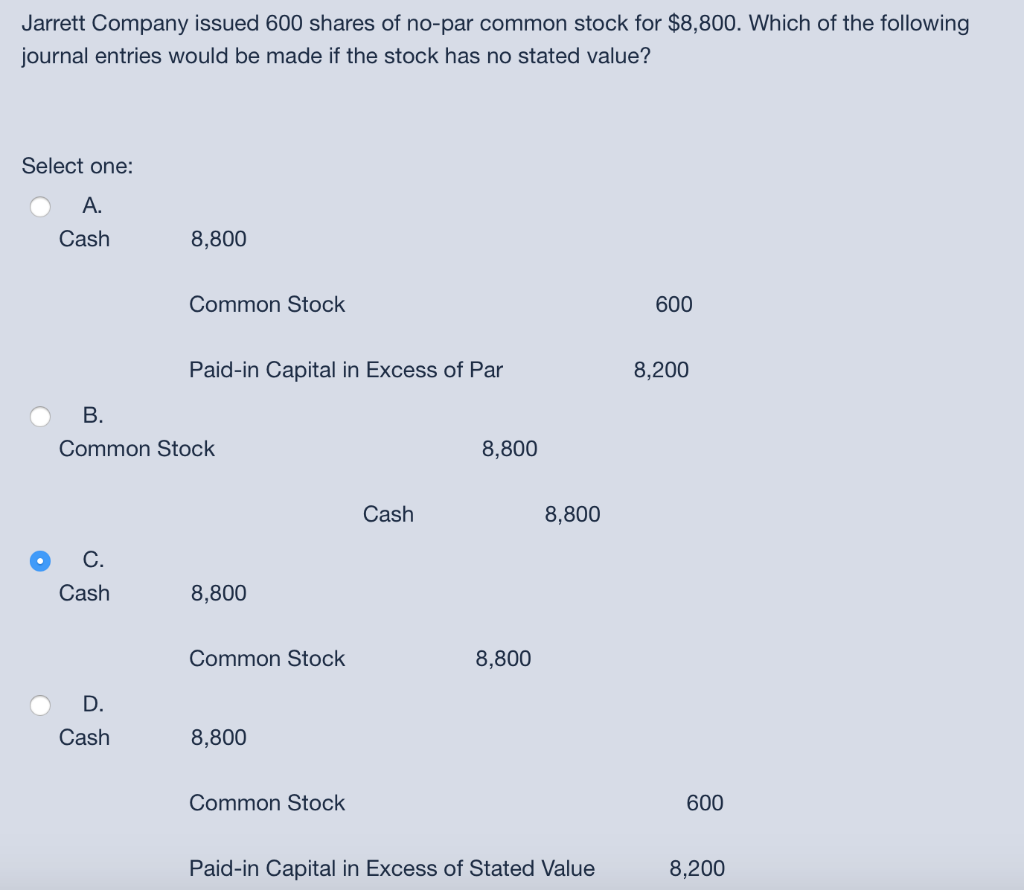Screen dimensions: 1024x890
Task: Select the radio button for option B
Action: coord(40,415)
